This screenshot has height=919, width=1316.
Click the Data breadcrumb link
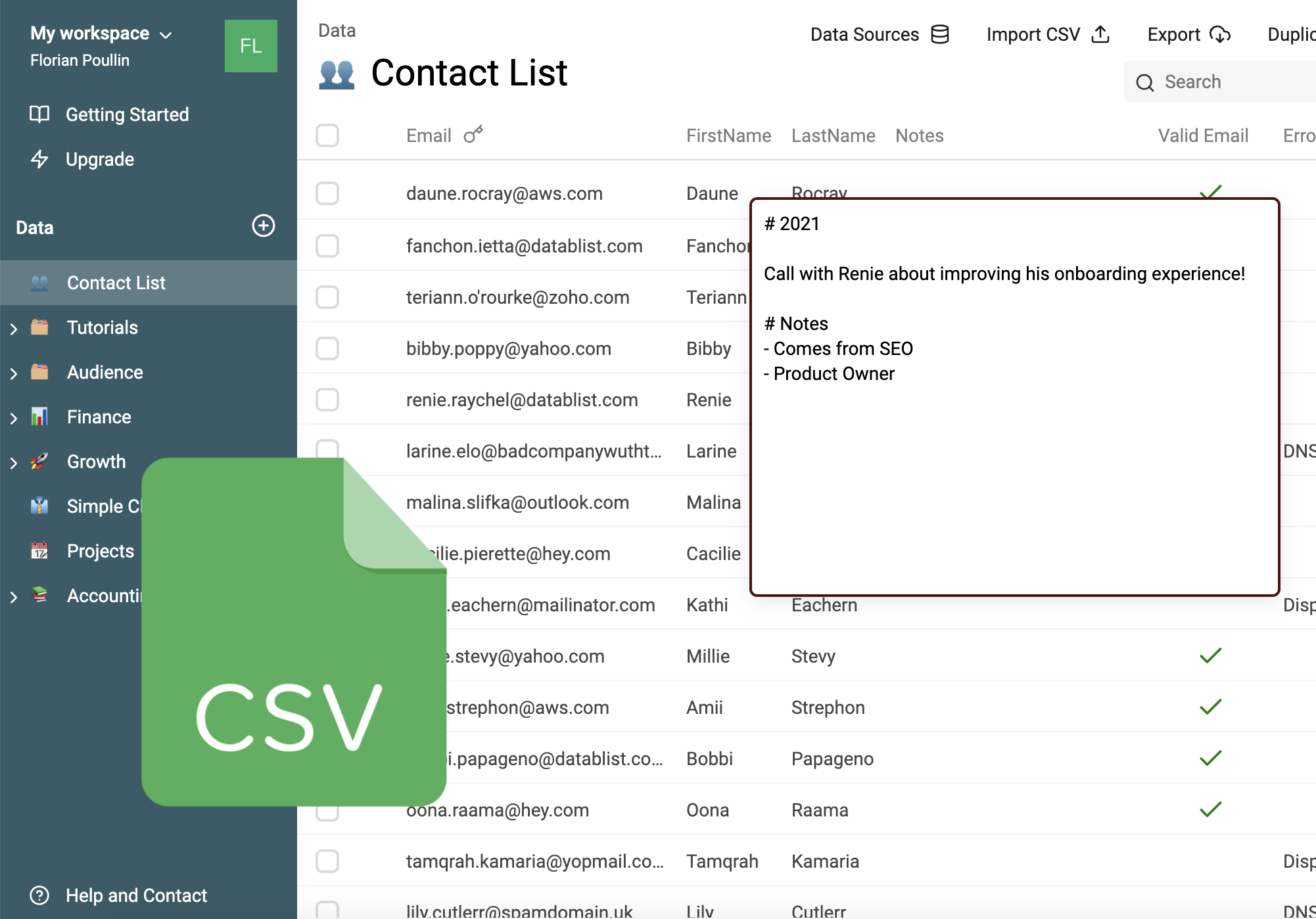click(x=337, y=30)
